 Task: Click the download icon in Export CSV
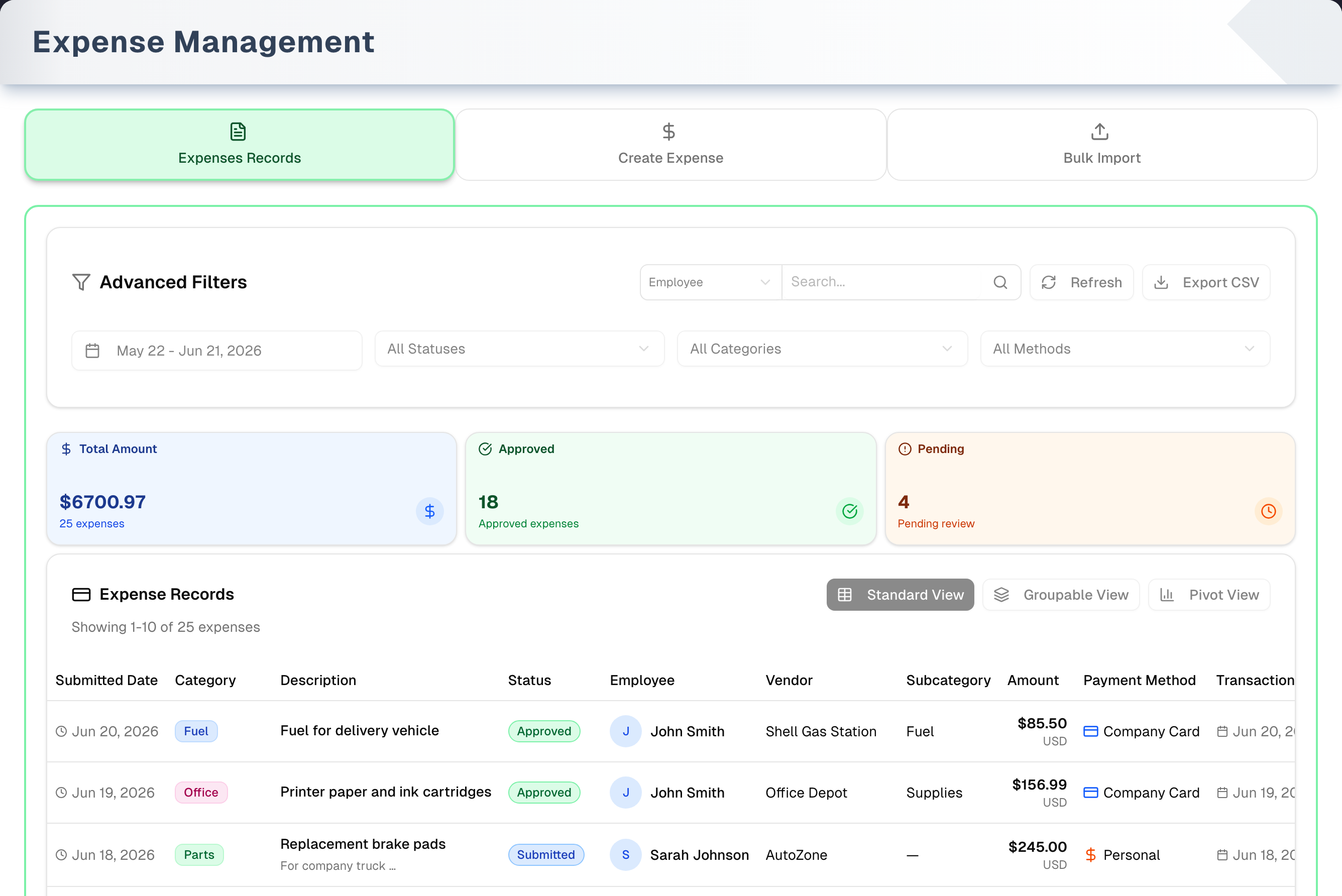1161,282
